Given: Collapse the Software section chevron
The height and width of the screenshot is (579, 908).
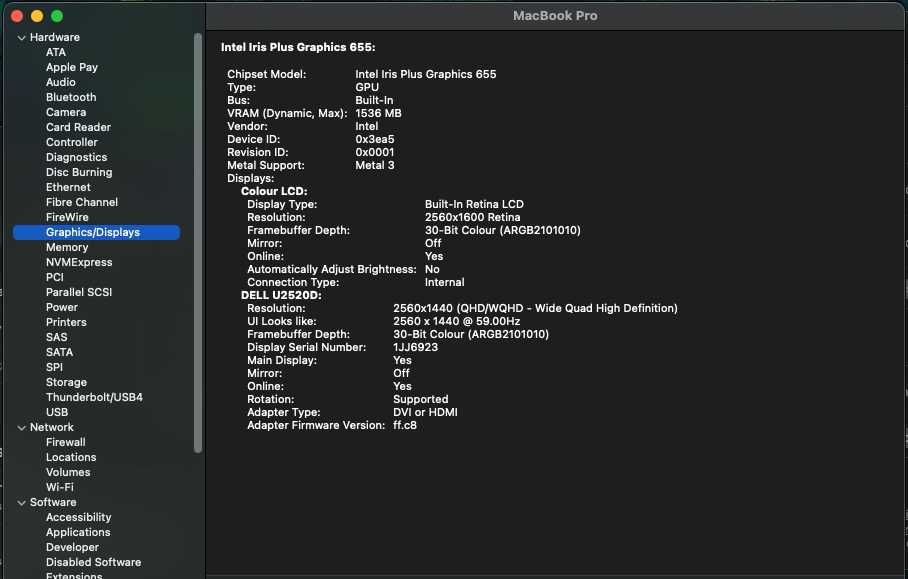Looking at the screenshot, I should (x=21, y=503).
